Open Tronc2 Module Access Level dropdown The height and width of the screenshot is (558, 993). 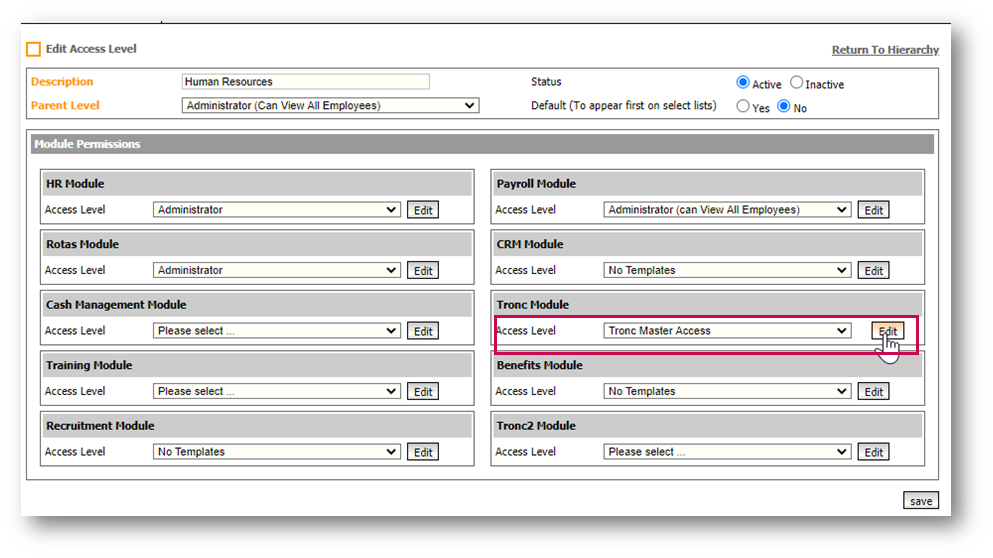point(726,452)
